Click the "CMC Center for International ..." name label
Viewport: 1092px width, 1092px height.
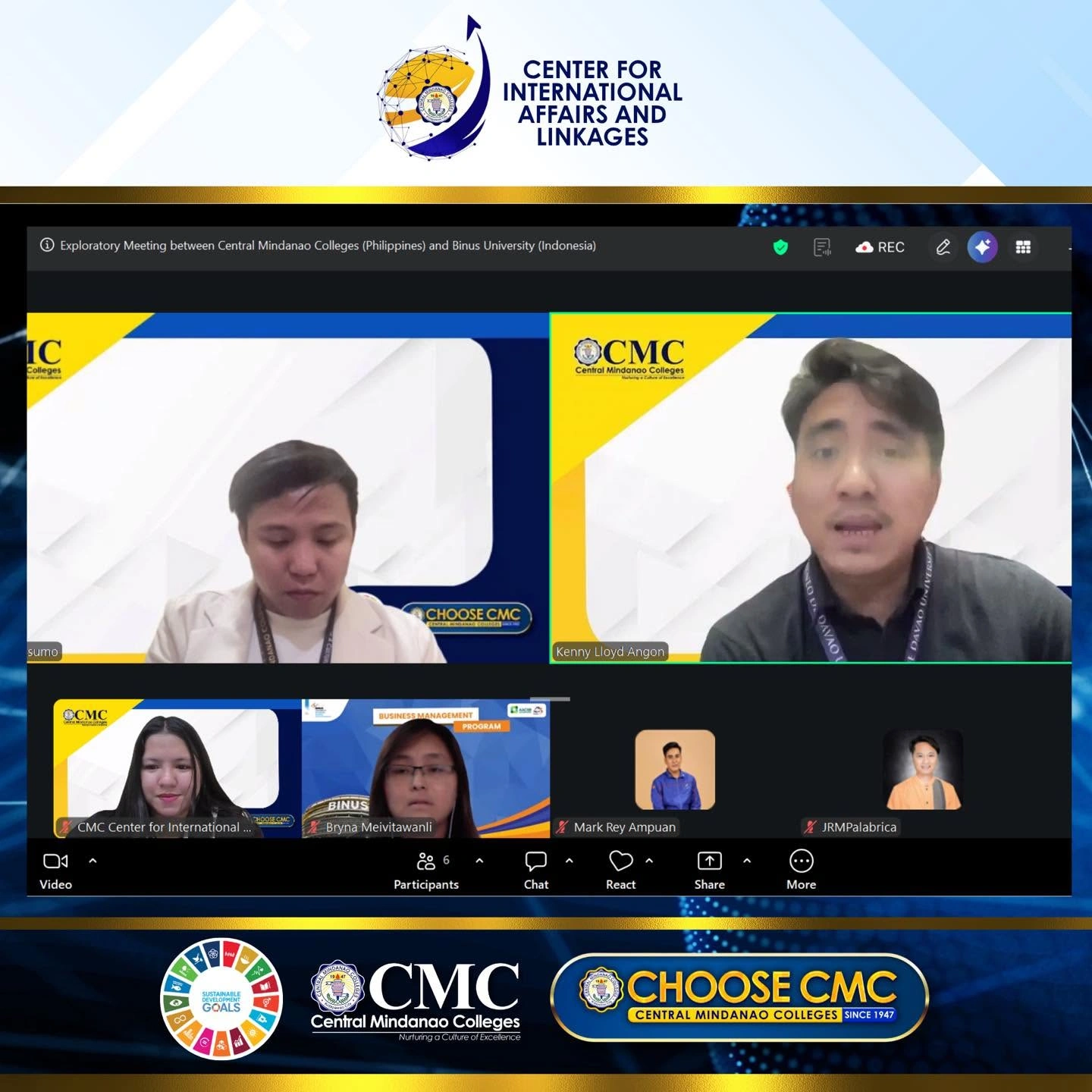tap(164, 827)
